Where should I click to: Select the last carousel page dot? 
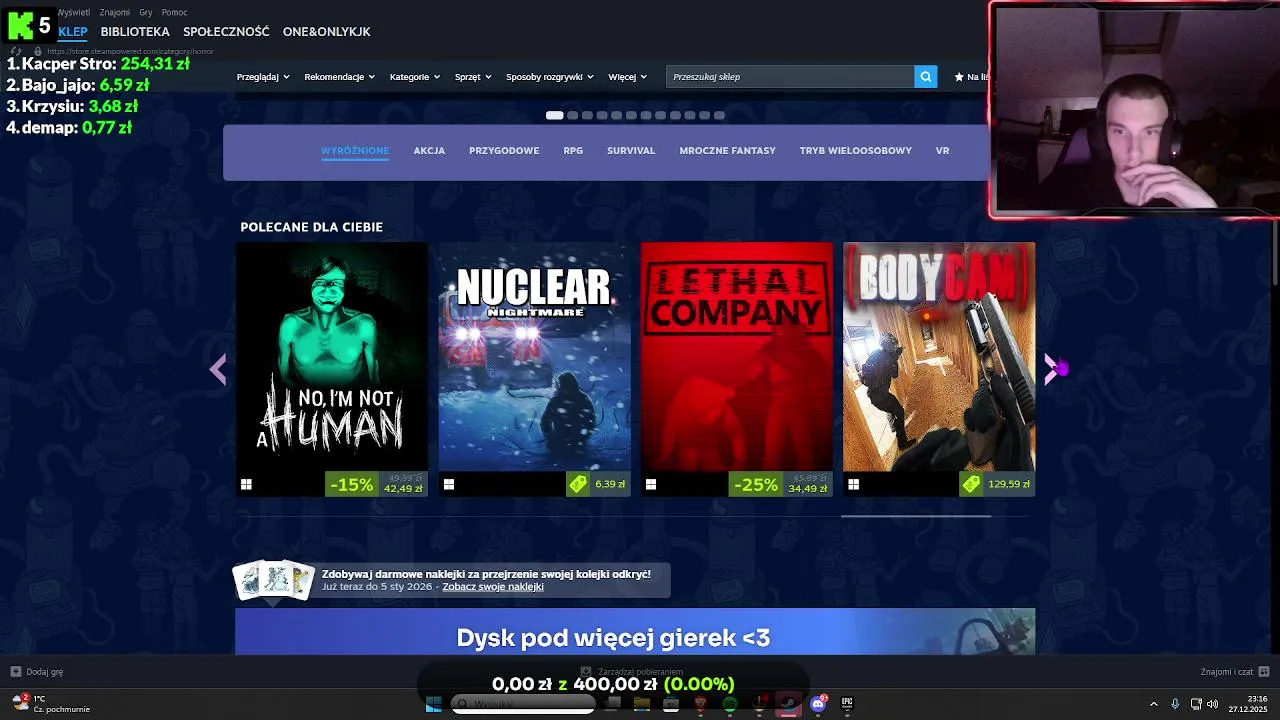pos(719,115)
